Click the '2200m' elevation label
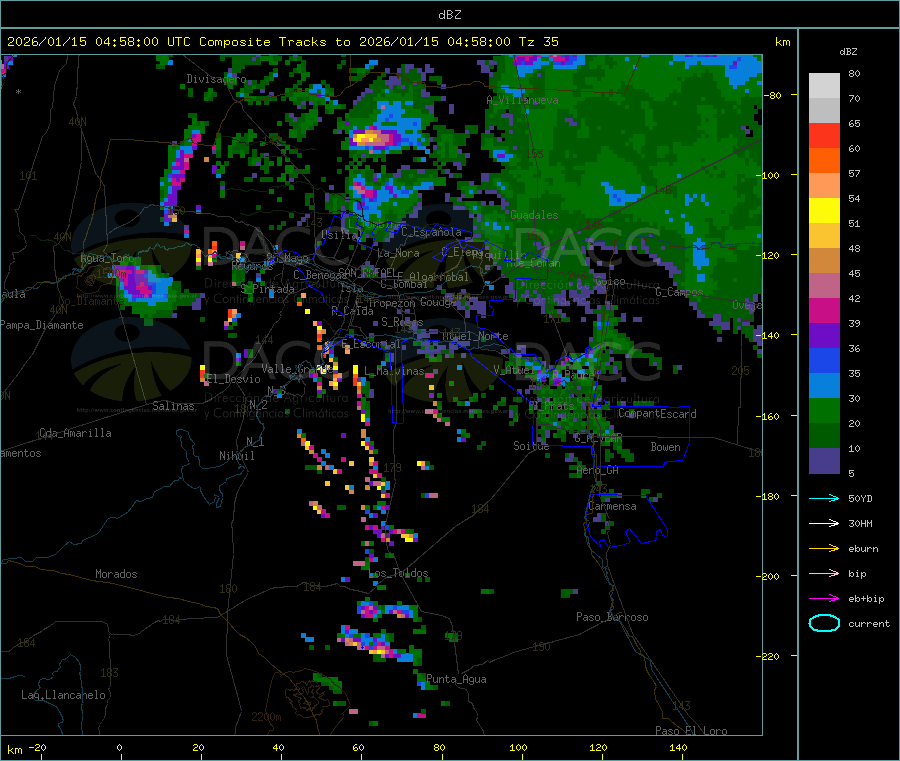The image size is (900, 761). click(266, 717)
